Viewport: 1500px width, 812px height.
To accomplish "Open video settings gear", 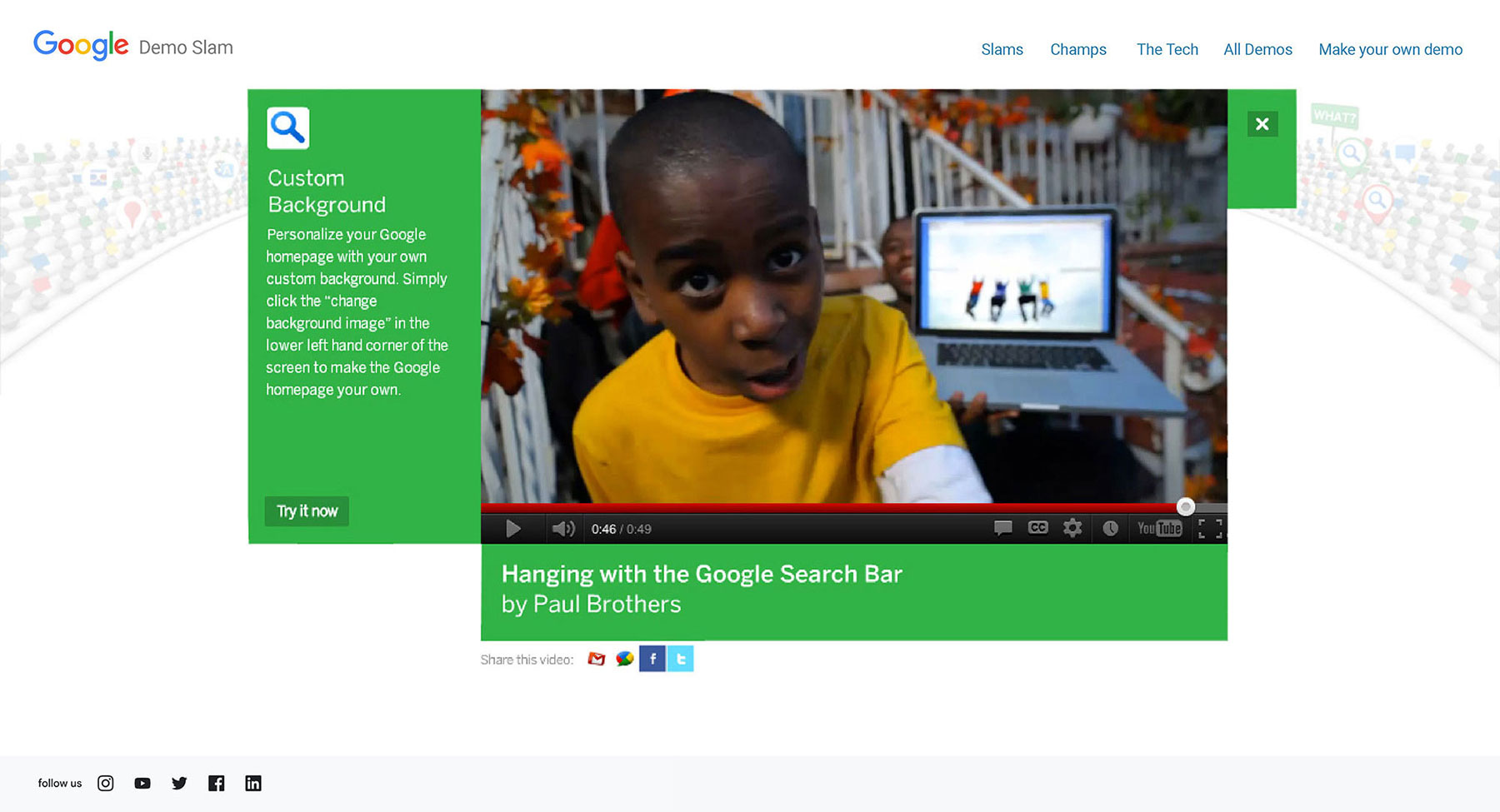I will click(x=1072, y=528).
